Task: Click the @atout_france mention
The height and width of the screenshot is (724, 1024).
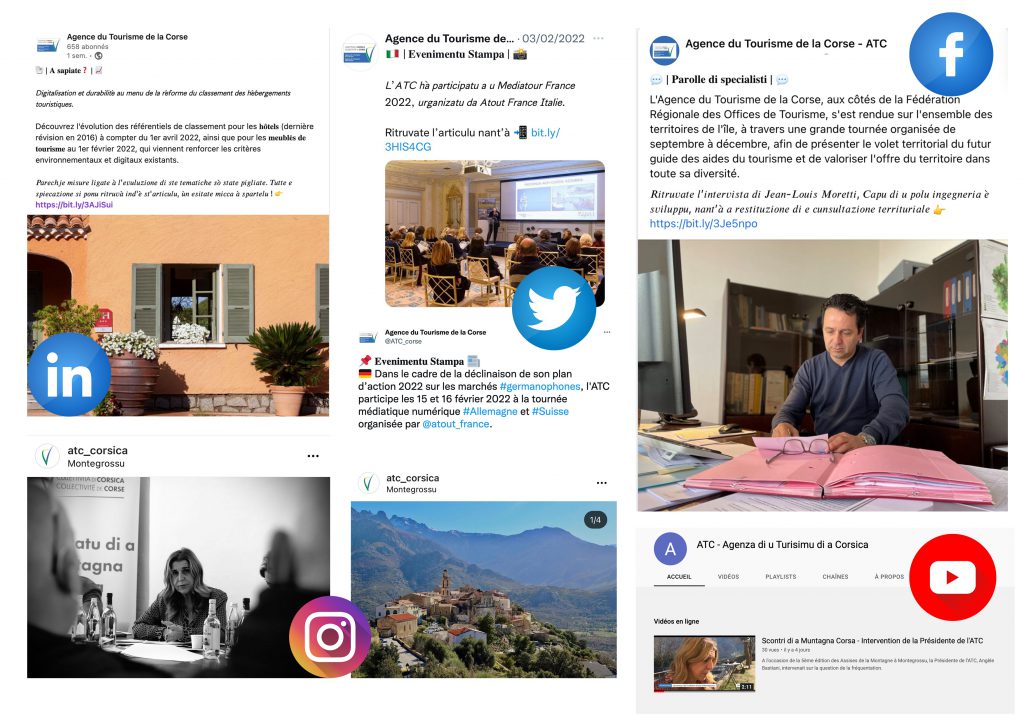Action: pos(456,424)
